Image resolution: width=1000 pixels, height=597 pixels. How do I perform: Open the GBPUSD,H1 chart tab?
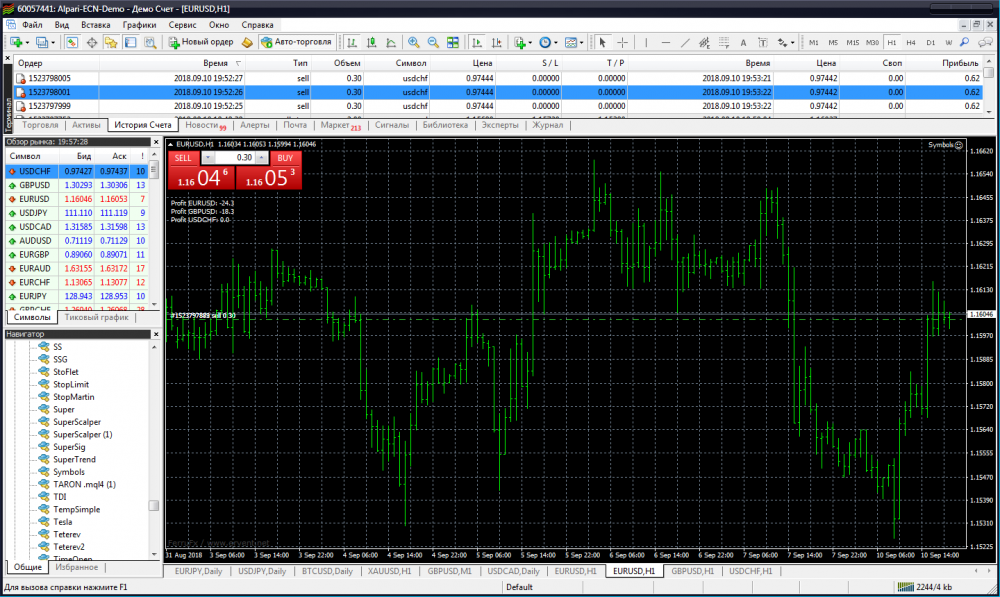693,571
